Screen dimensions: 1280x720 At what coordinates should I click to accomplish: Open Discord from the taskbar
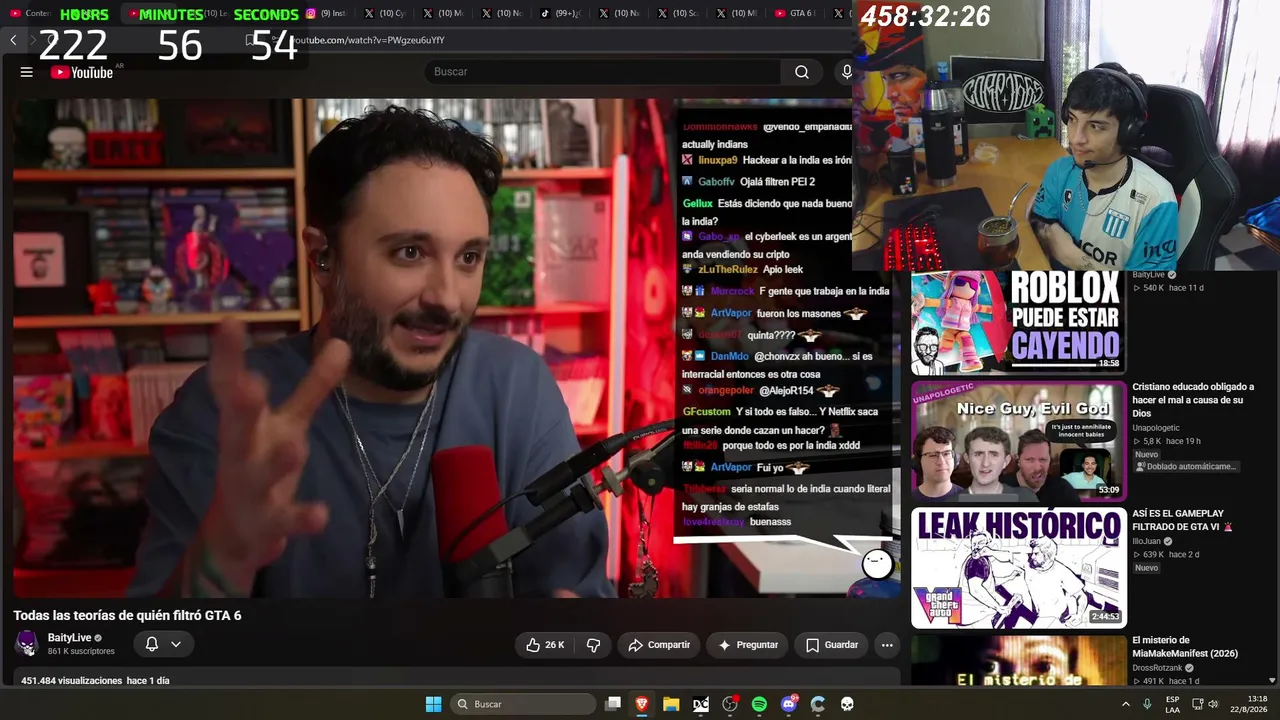click(x=789, y=704)
